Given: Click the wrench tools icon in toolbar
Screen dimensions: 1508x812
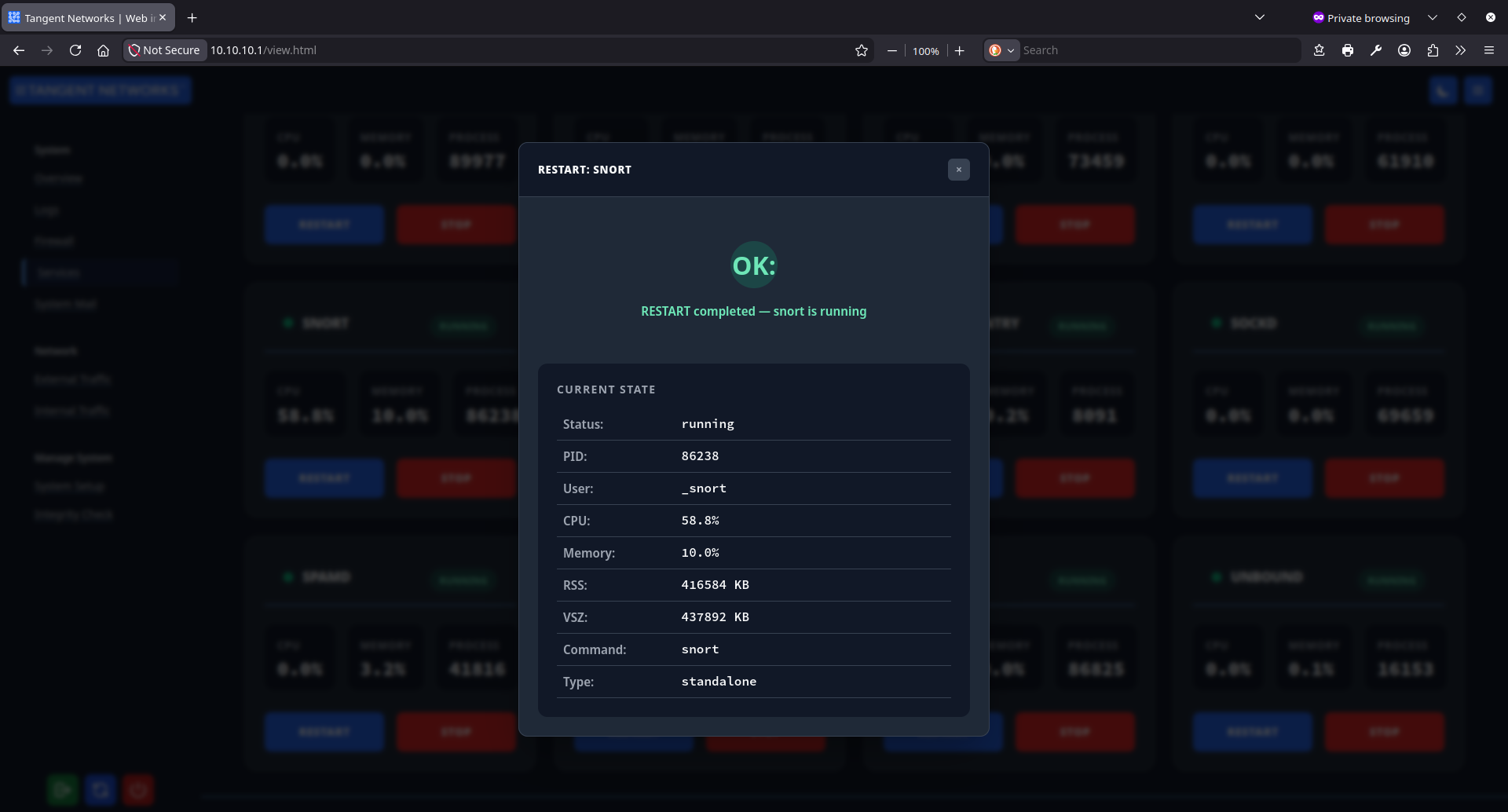Looking at the screenshot, I should pyautogui.click(x=1375, y=49).
